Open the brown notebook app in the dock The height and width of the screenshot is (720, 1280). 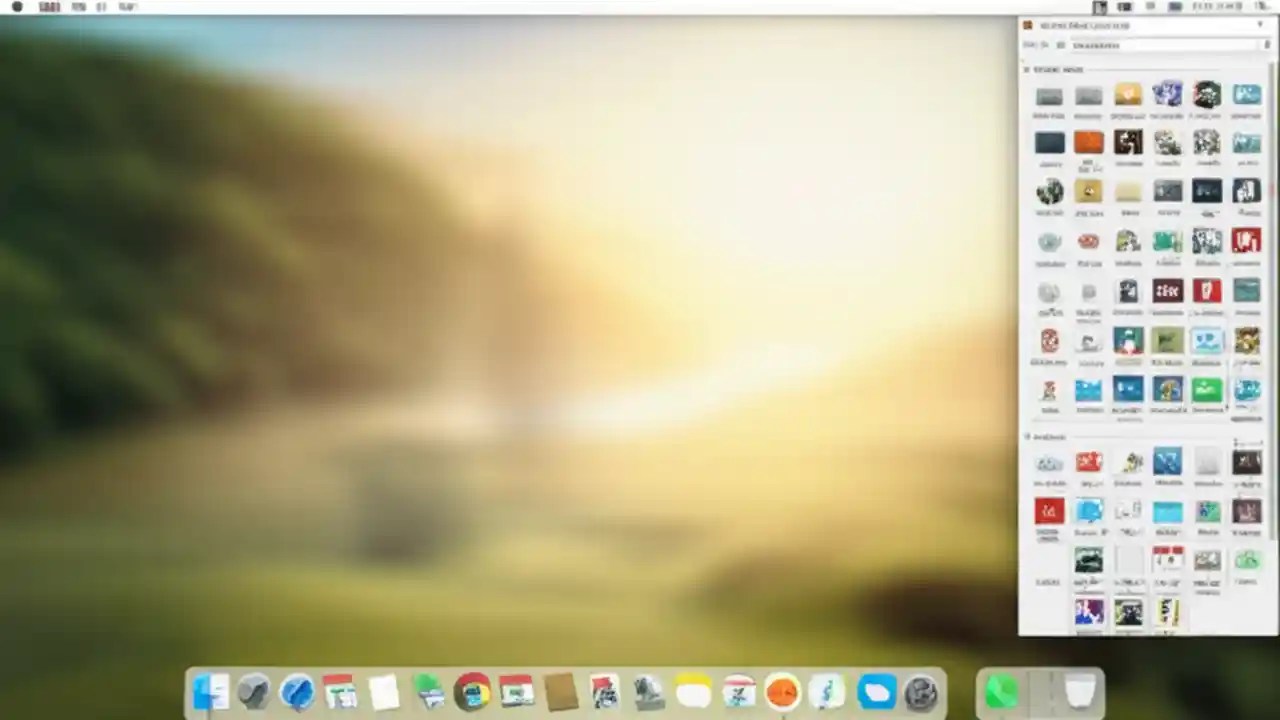(560, 690)
